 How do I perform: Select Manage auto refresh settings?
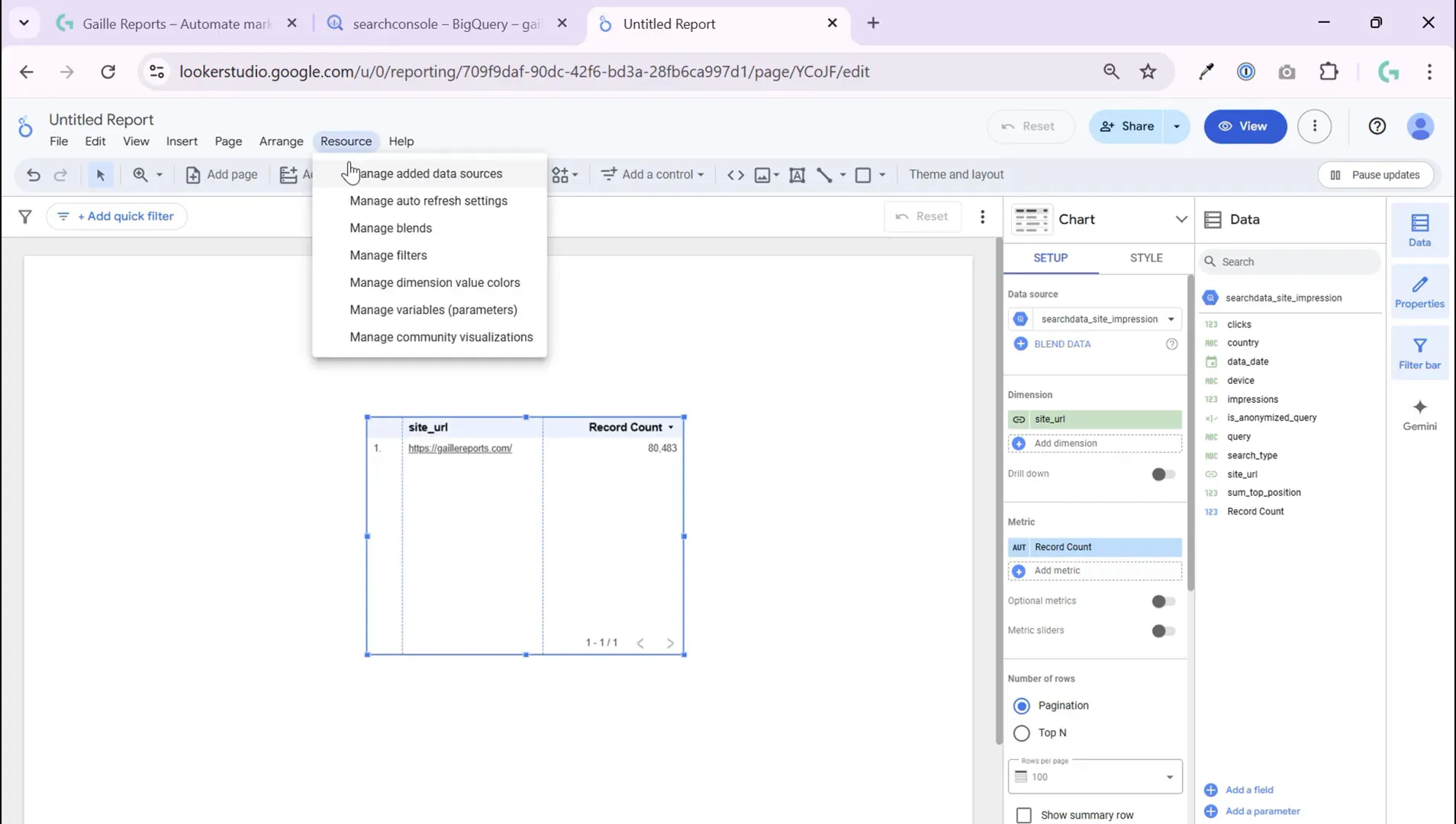pos(430,201)
